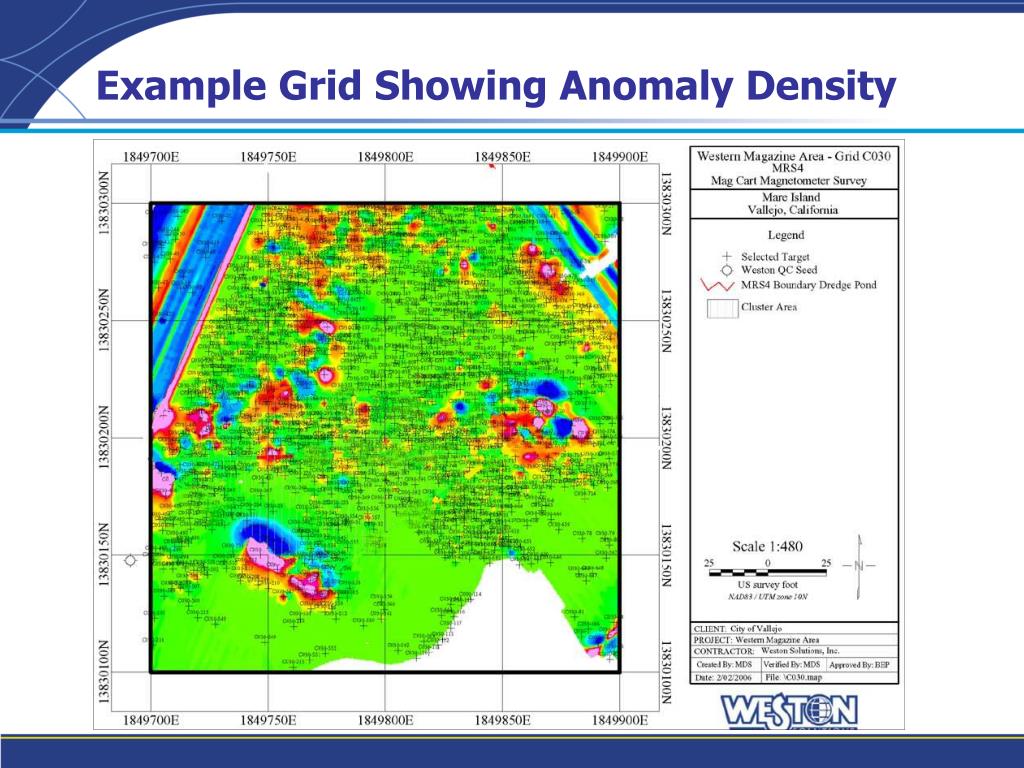
Task: Click the 'Selected Target' legend label
Action: (x=775, y=257)
